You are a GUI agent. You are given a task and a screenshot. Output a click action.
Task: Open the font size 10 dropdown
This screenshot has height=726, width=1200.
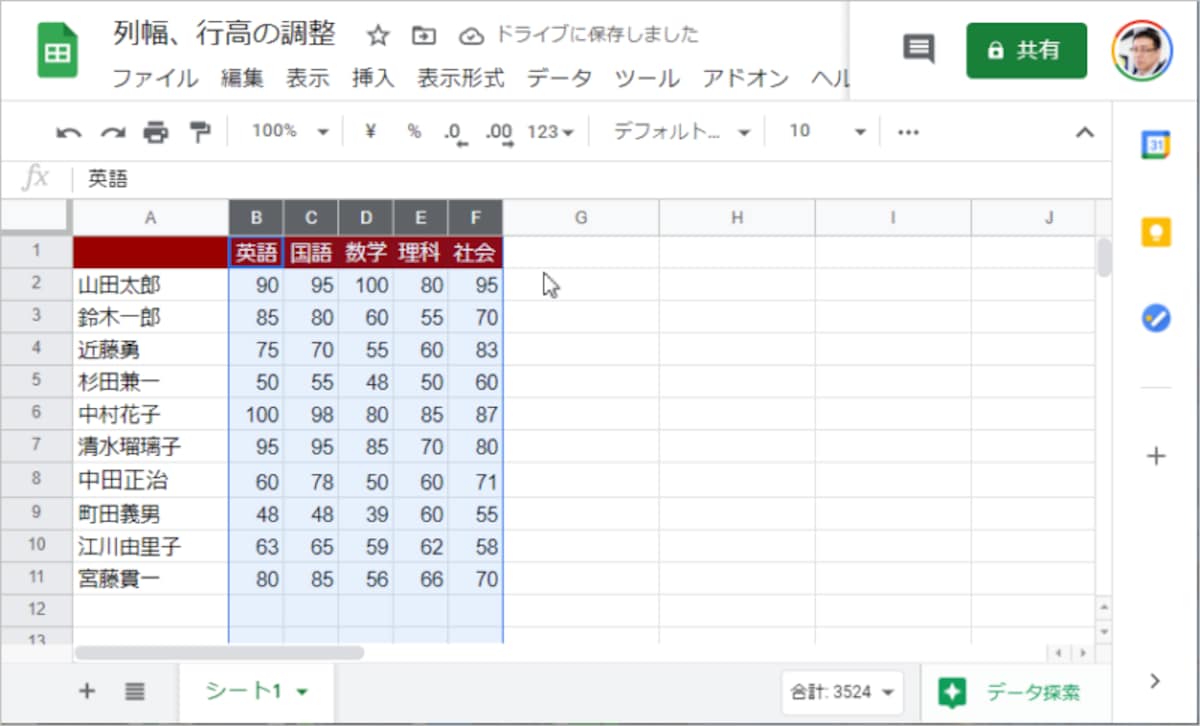[826, 131]
